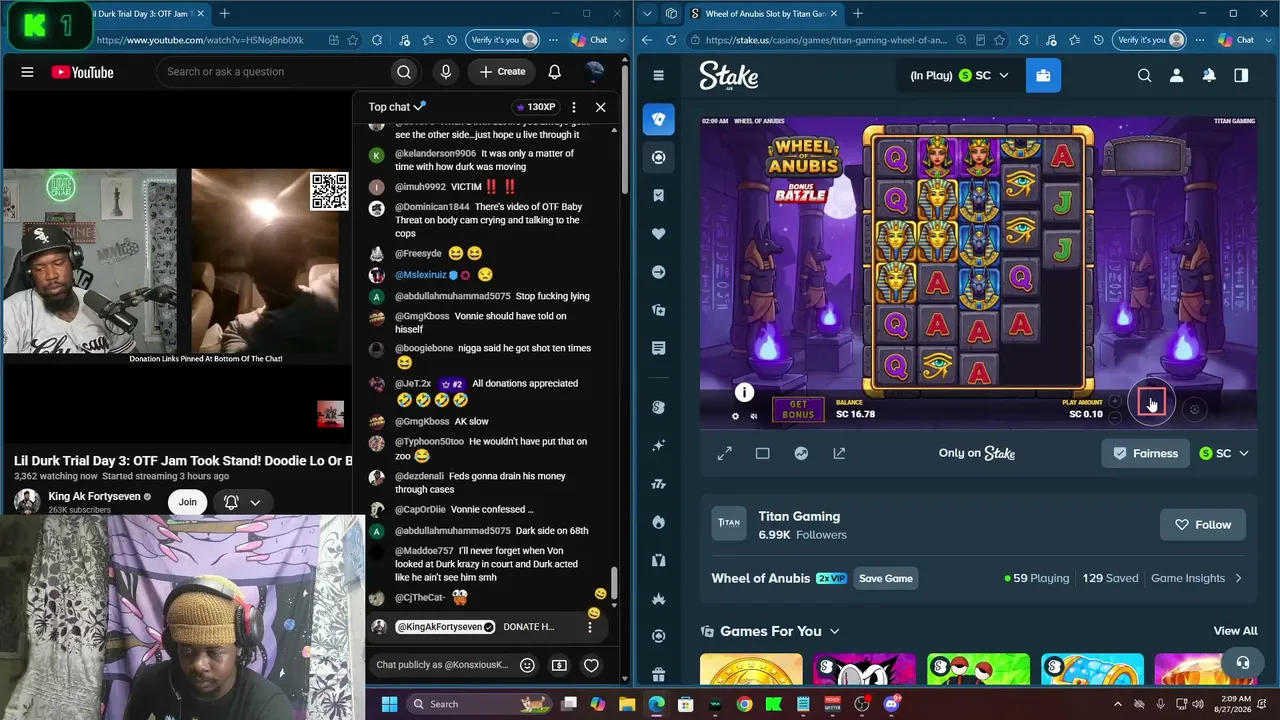Screen dimensions: 1280x720
Task: Click Get Bonus in the slot game
Action: tap(798, 409)
